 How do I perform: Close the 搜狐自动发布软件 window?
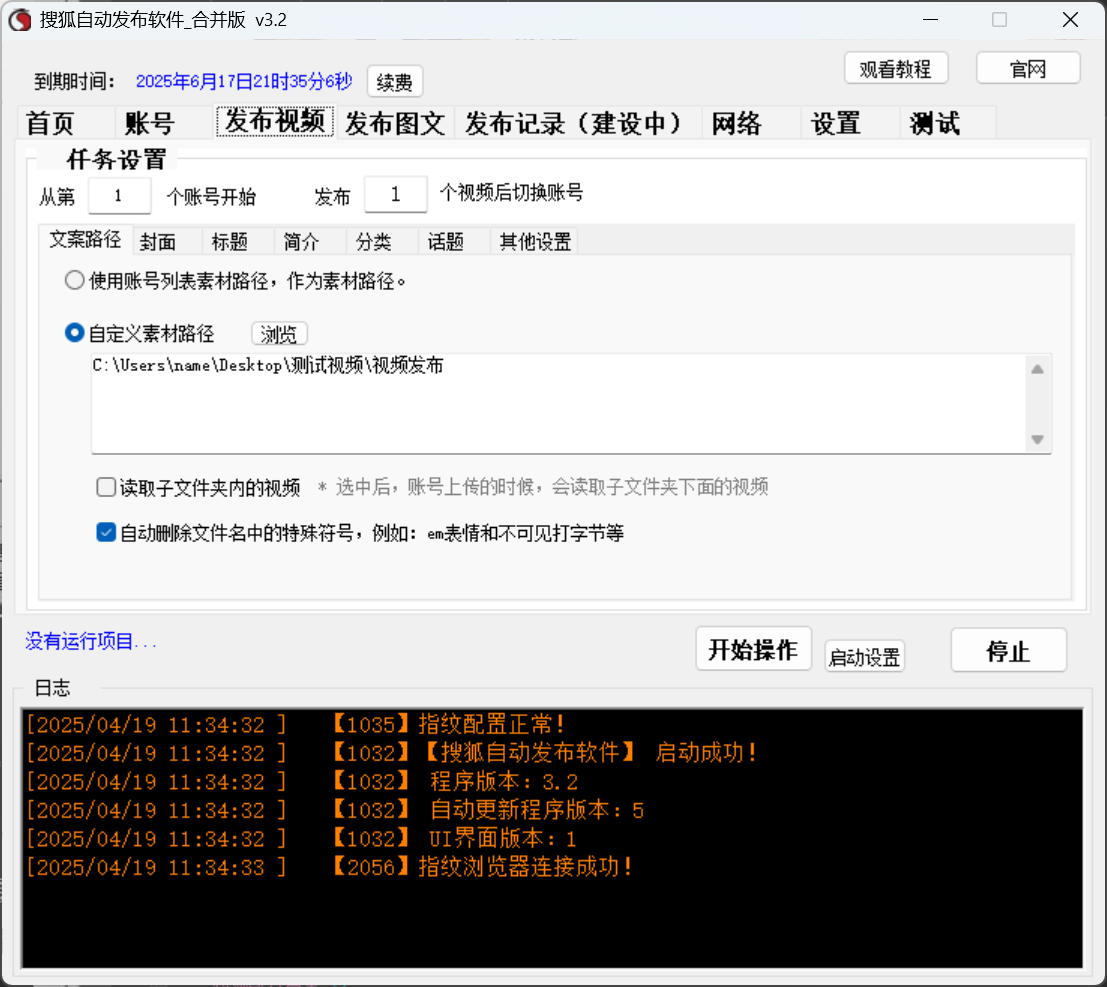pos(1070,20)
